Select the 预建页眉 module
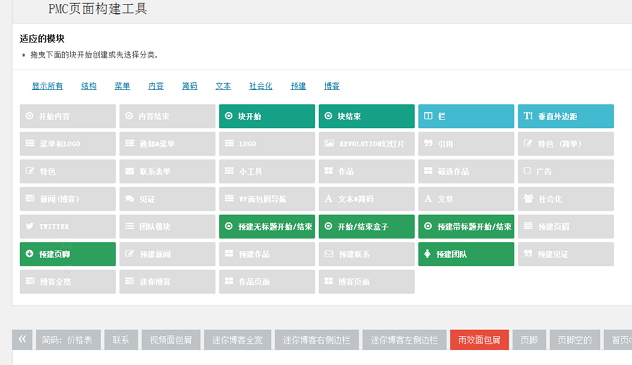Viewport: 632px width, 365px height. 566,226
